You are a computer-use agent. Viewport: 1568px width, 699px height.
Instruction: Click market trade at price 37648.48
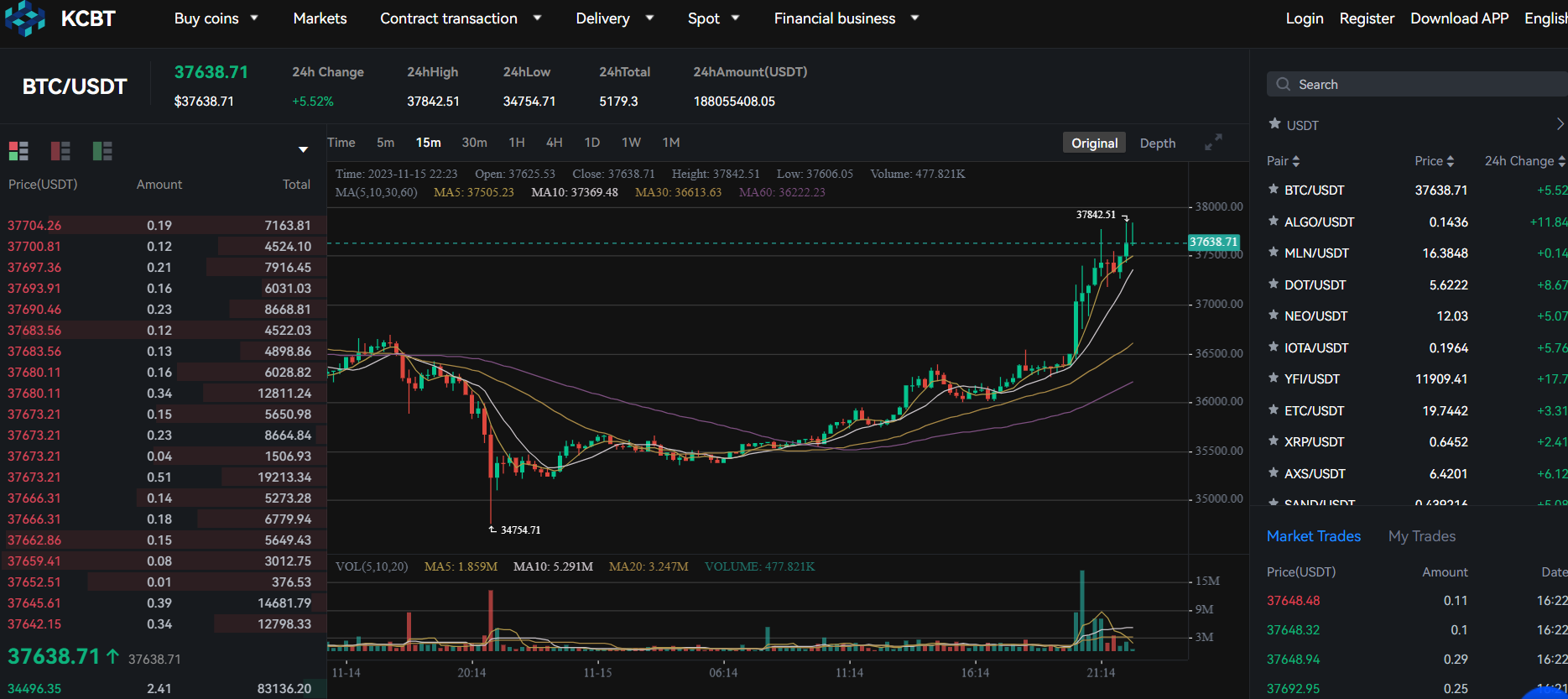[1417, 600]
